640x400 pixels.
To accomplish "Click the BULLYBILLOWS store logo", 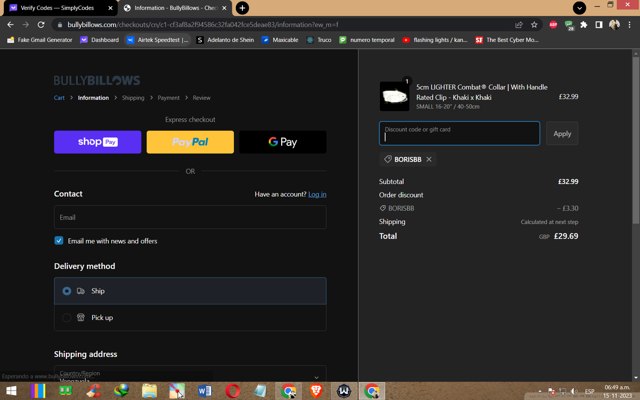I will pos(97,80).
